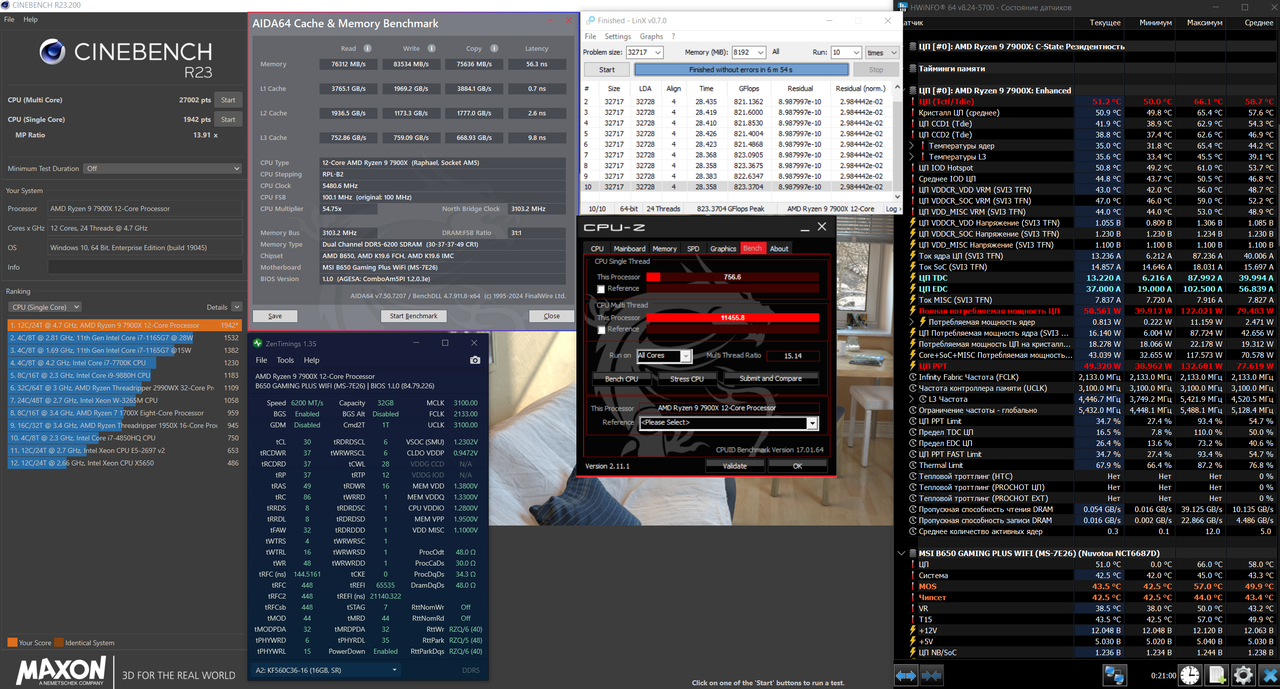Viewport: 1280px width, 689px height.
Task: Open CPU (Single Core) ranking dropdown
Action: (44, 307)
